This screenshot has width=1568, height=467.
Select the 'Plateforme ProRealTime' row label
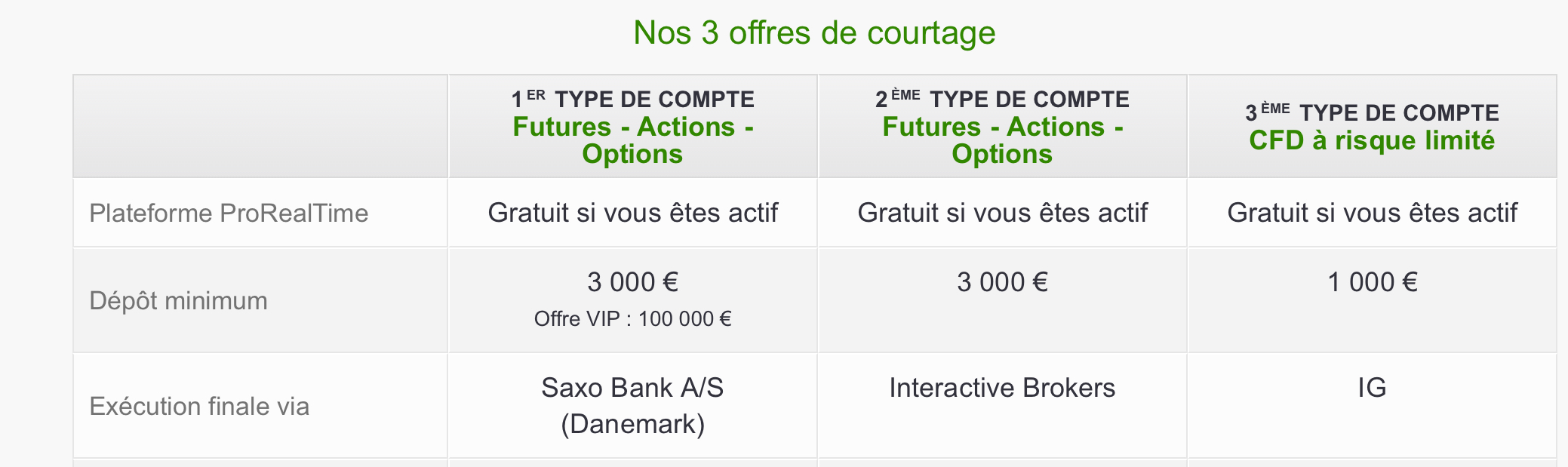(229, 214)
